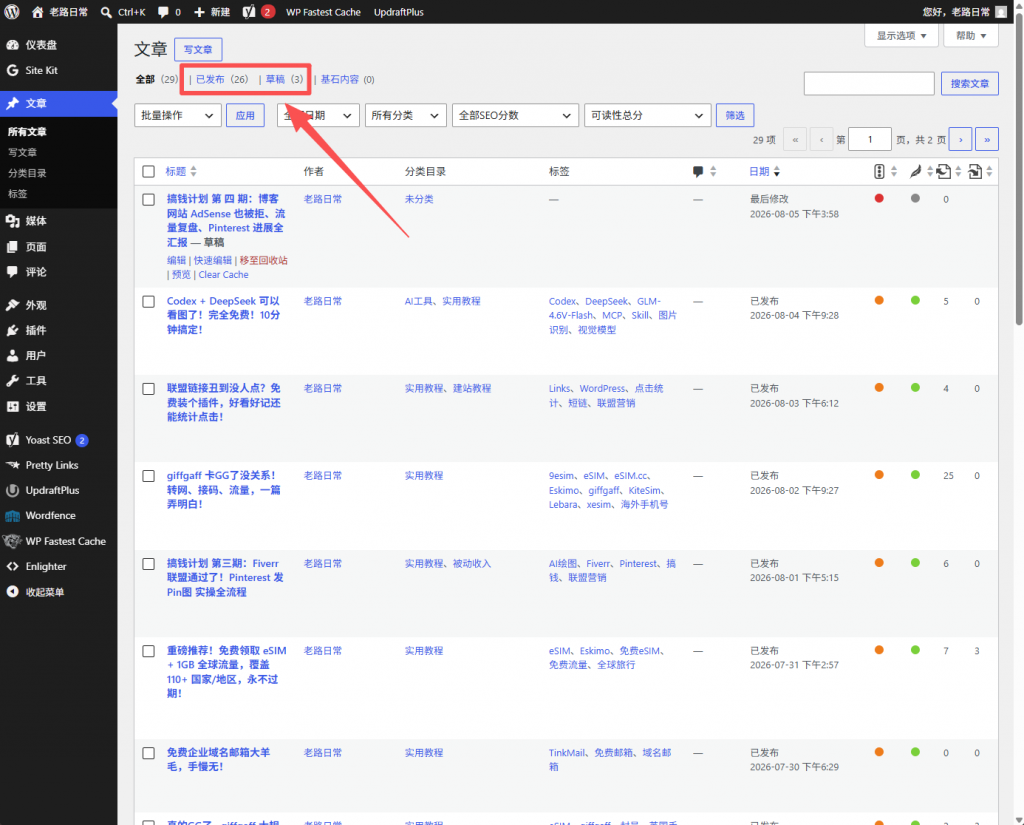Open the WordPress logo menu

pos(12,12)
